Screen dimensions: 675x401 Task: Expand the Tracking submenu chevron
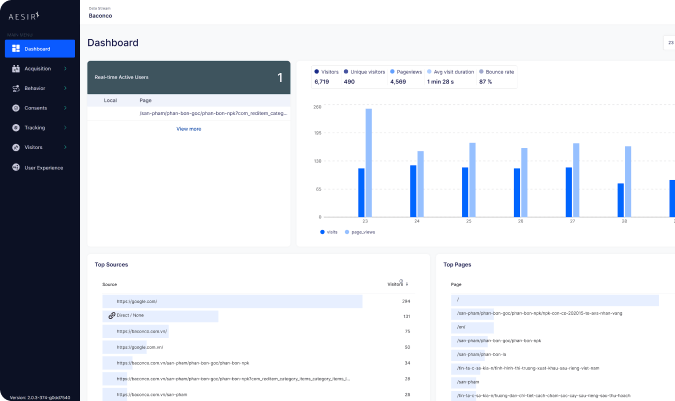[66, 128]
